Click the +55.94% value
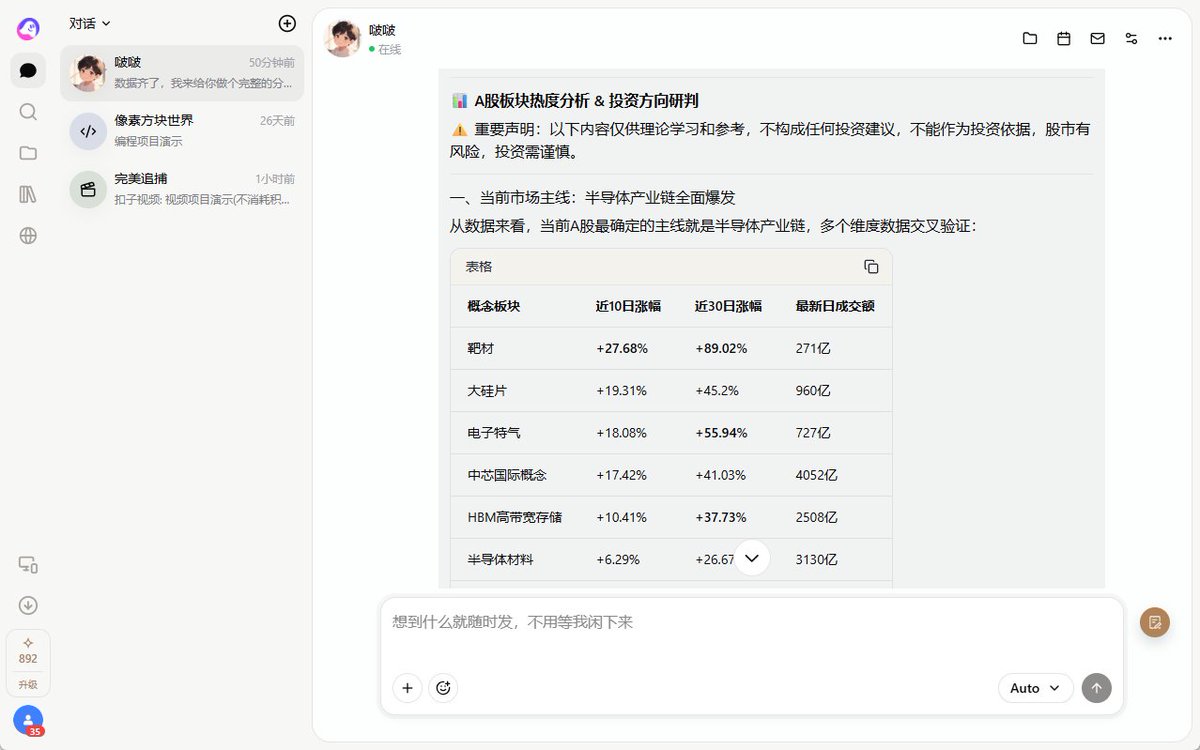Image resolution: width=1200 pixels, height=750 pixels. point(721,433)
